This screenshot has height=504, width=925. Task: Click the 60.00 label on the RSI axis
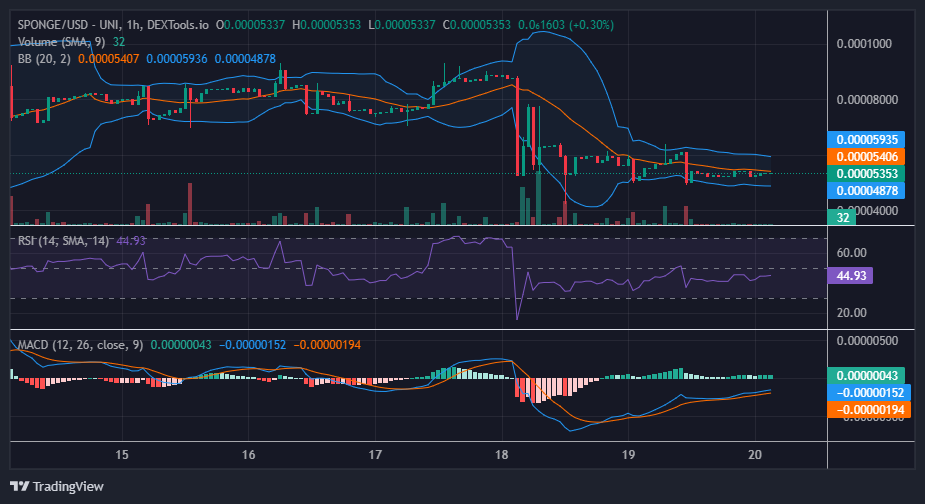click(851, 253)
